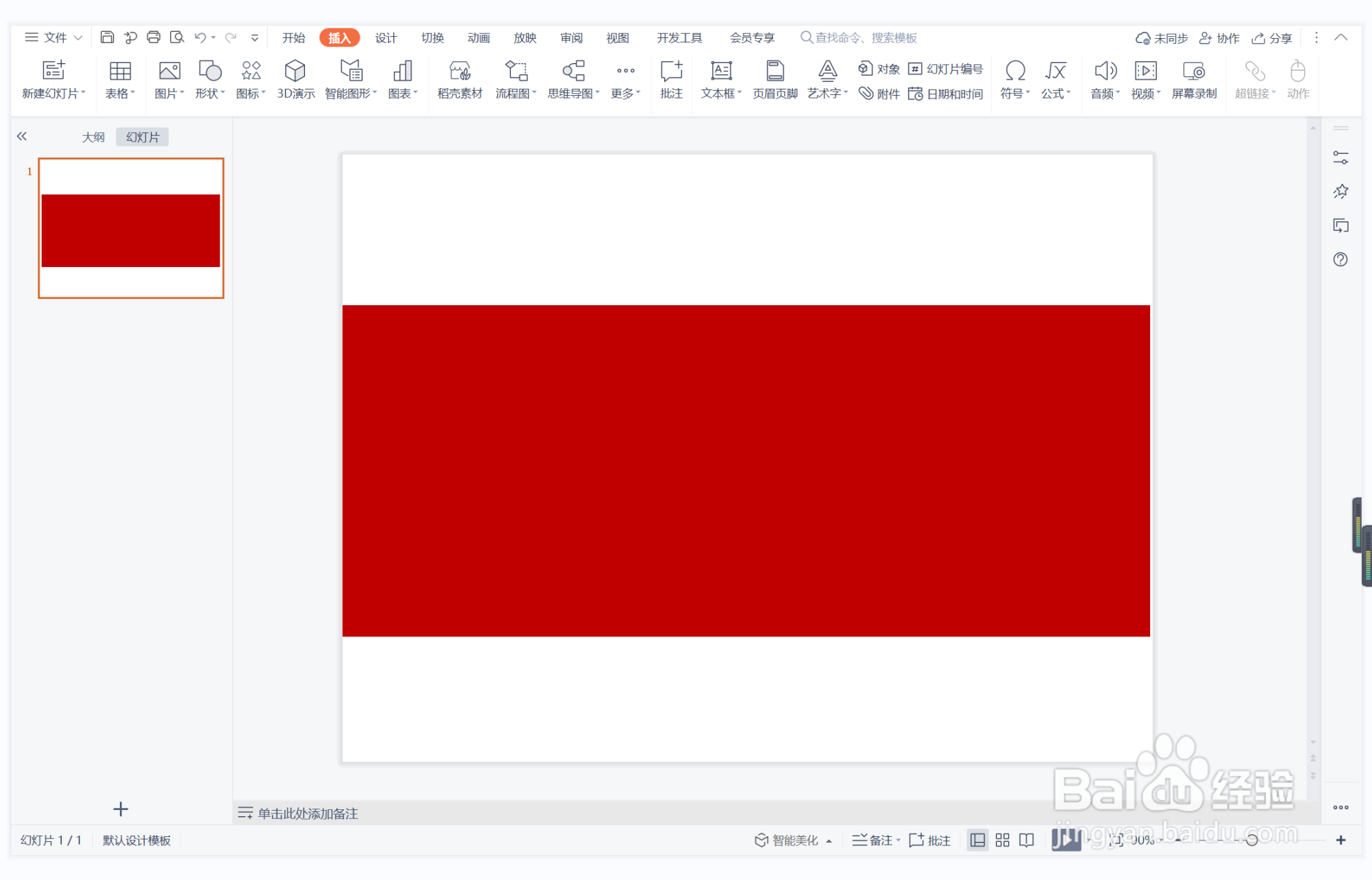Switch to the 视图 tab
The width and height of the screenshot is (1372, 880).
tap(618, 37)
